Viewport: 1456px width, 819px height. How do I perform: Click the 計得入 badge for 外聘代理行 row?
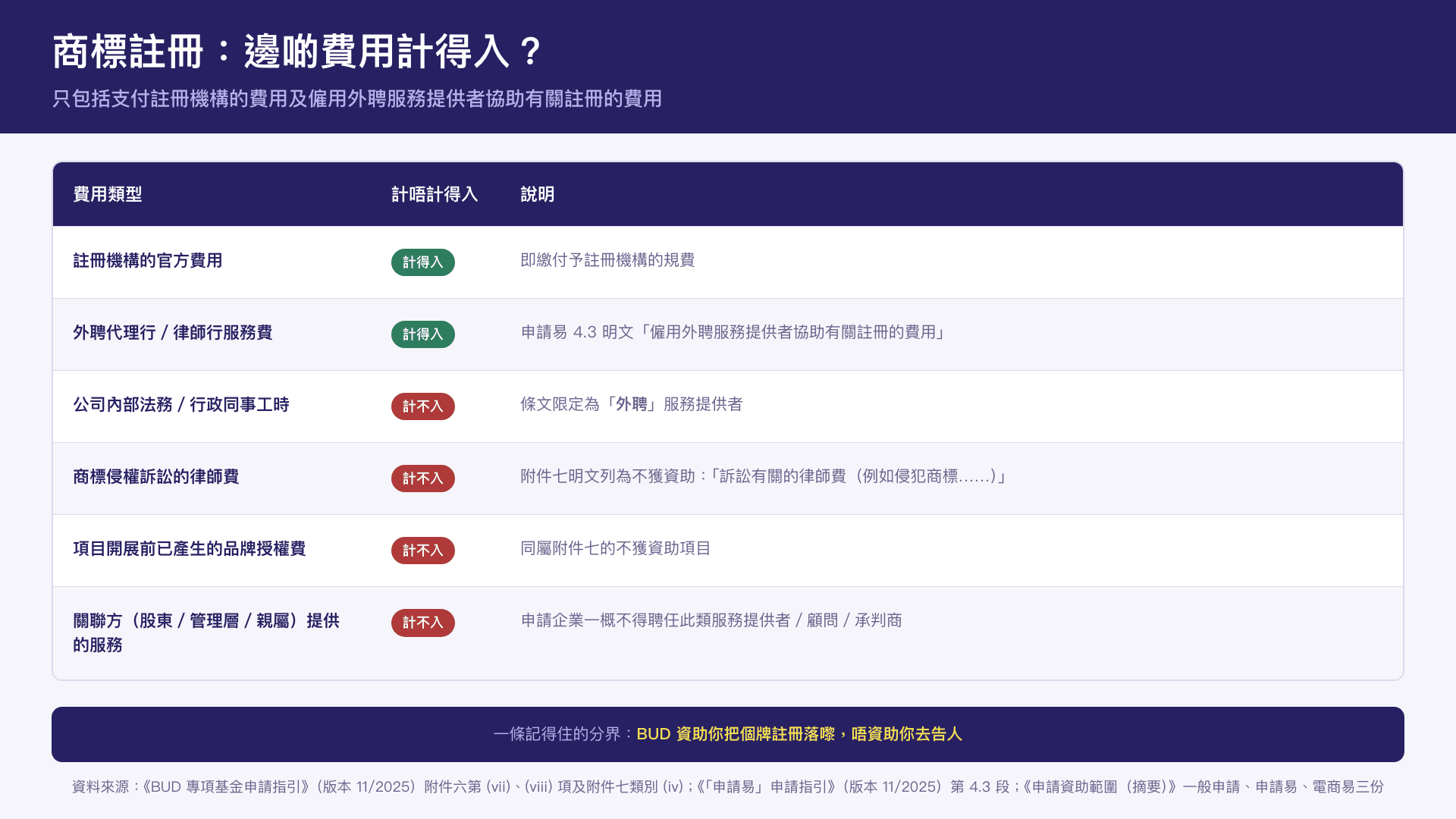tap(423, 334)
